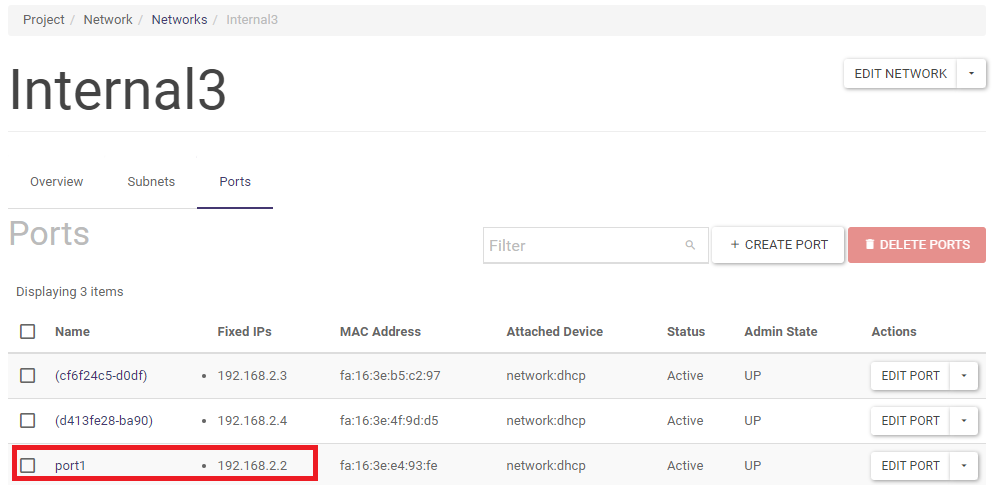Screen dimensions: 996x485
Task: Click the Create Port button
Action: tap(779, 245)
